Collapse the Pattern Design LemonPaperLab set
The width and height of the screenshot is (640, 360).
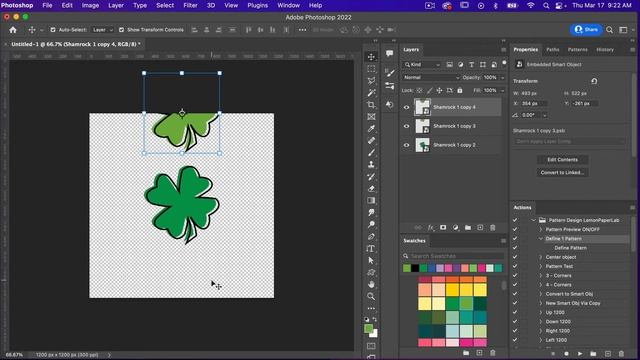click(x=533, y=220)
